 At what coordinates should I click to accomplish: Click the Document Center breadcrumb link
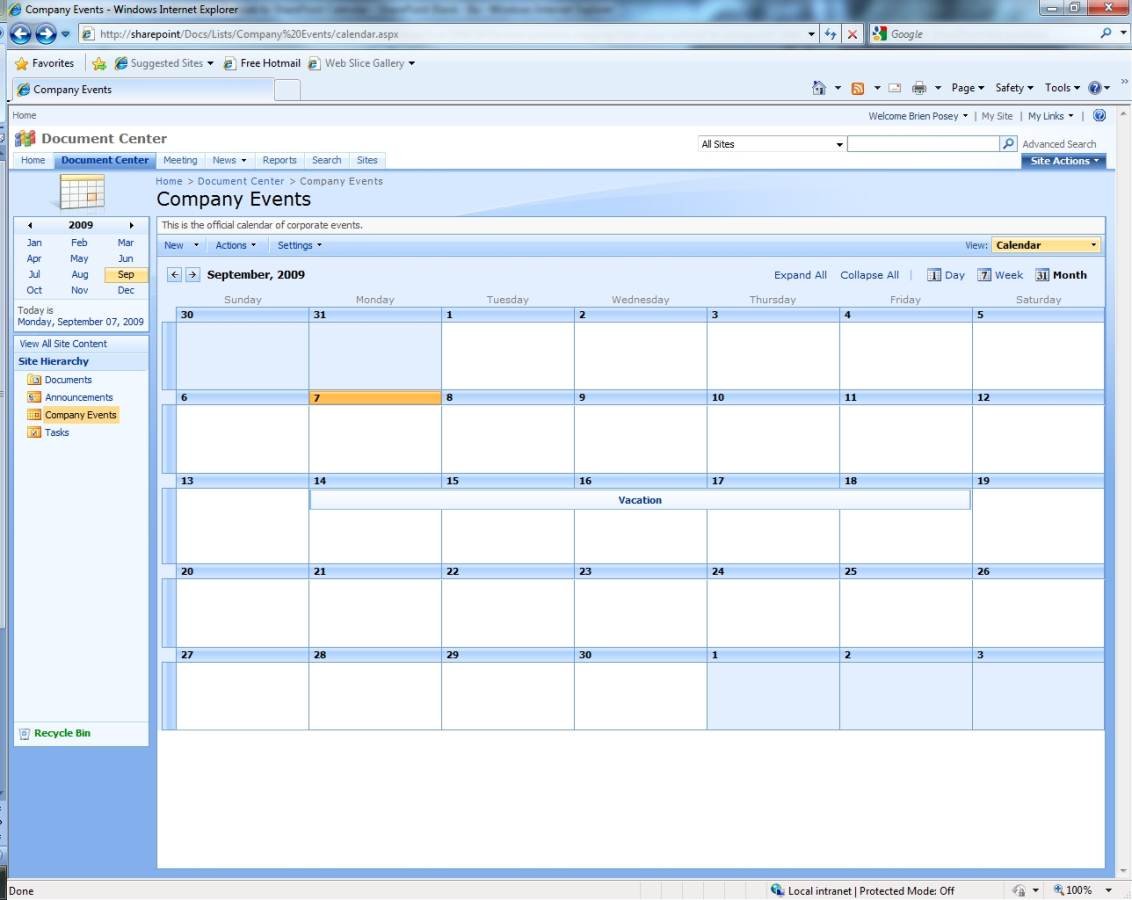240,181
